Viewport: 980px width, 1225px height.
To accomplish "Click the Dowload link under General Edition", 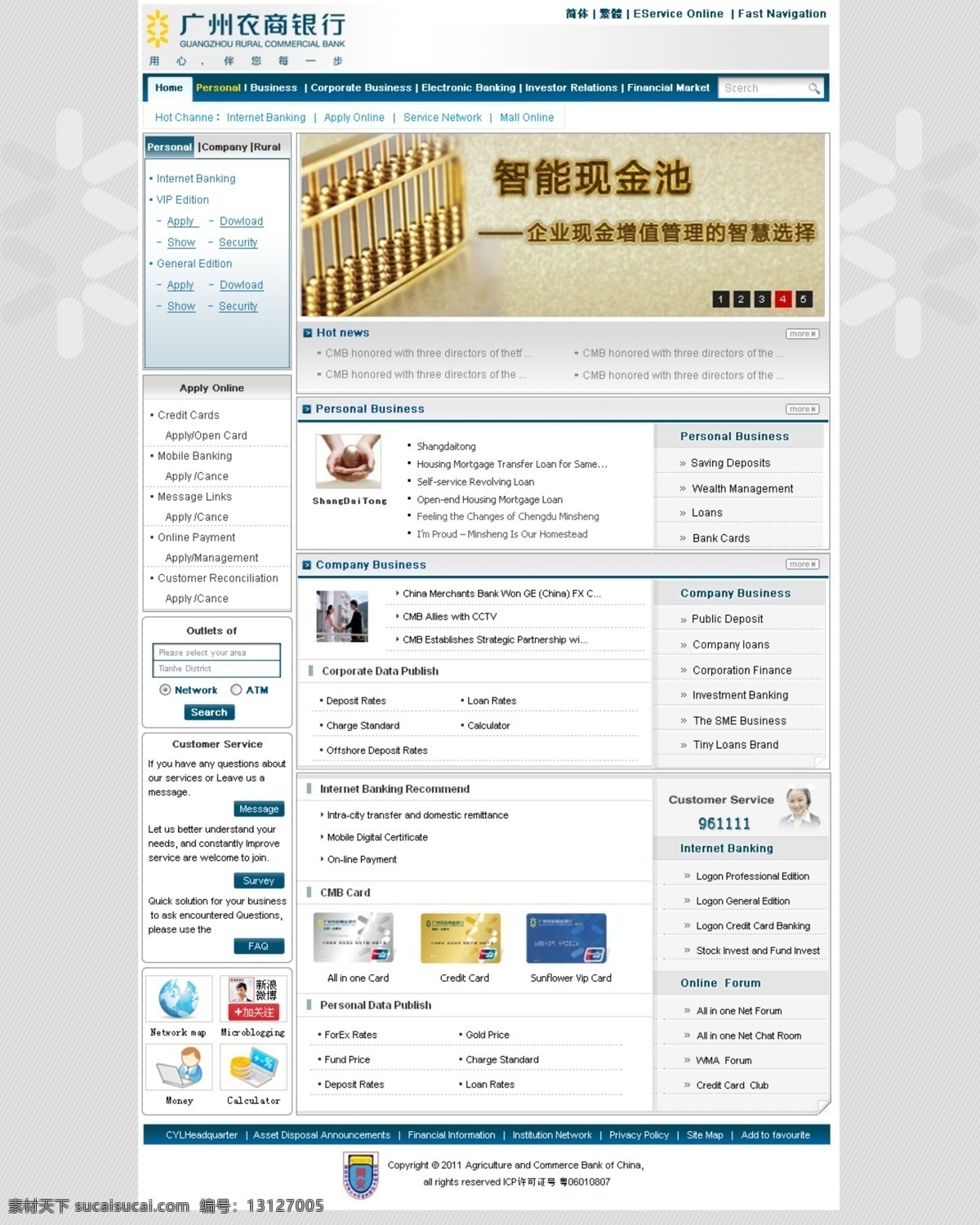I will 241,285.
